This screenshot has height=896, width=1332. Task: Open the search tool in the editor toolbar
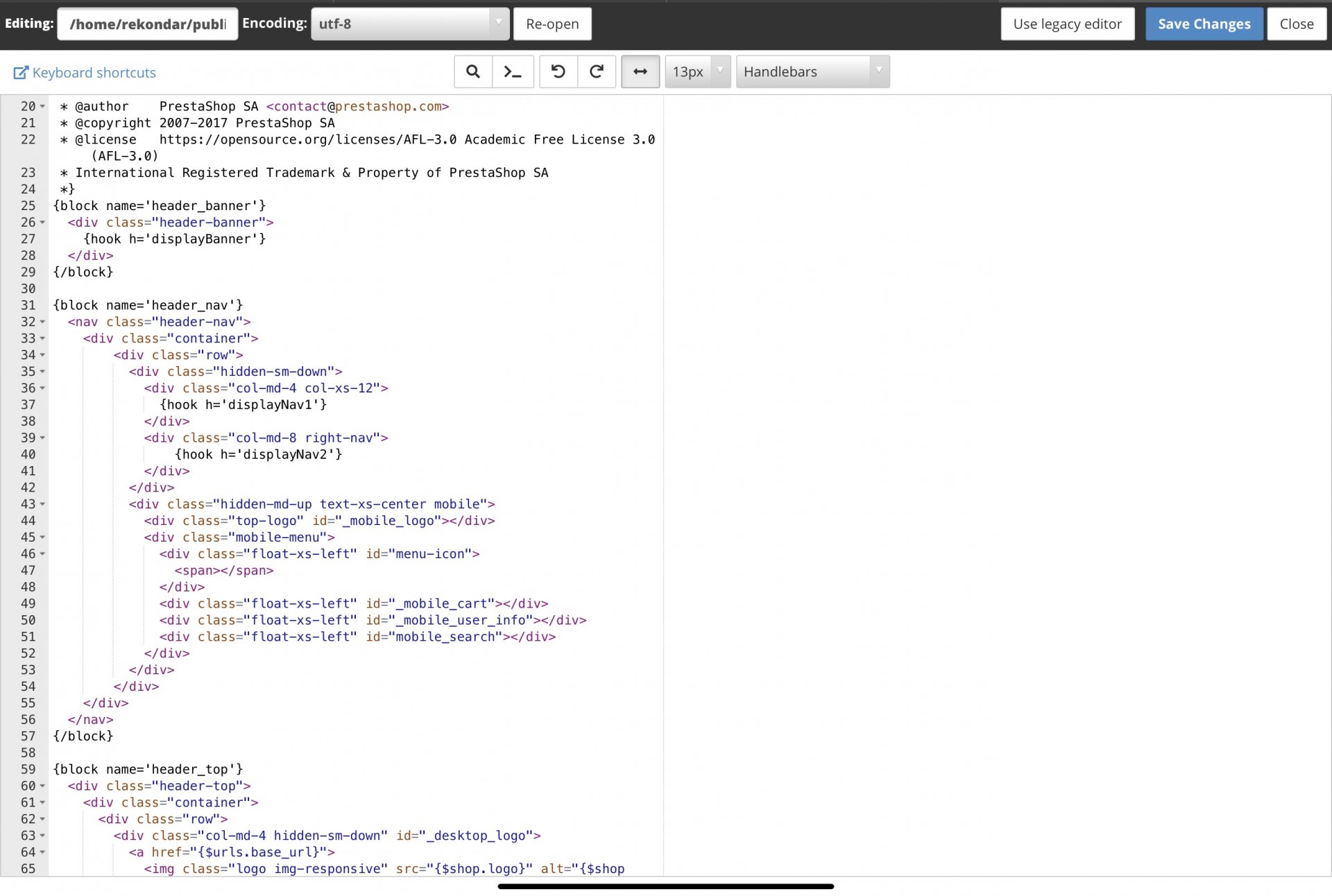473,71
